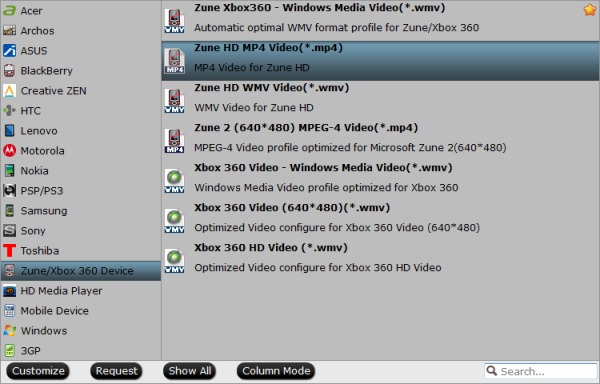This screenshot has width=600, height=384.
Task: Click the 3GP phone icon
Action: pos(9,350)
